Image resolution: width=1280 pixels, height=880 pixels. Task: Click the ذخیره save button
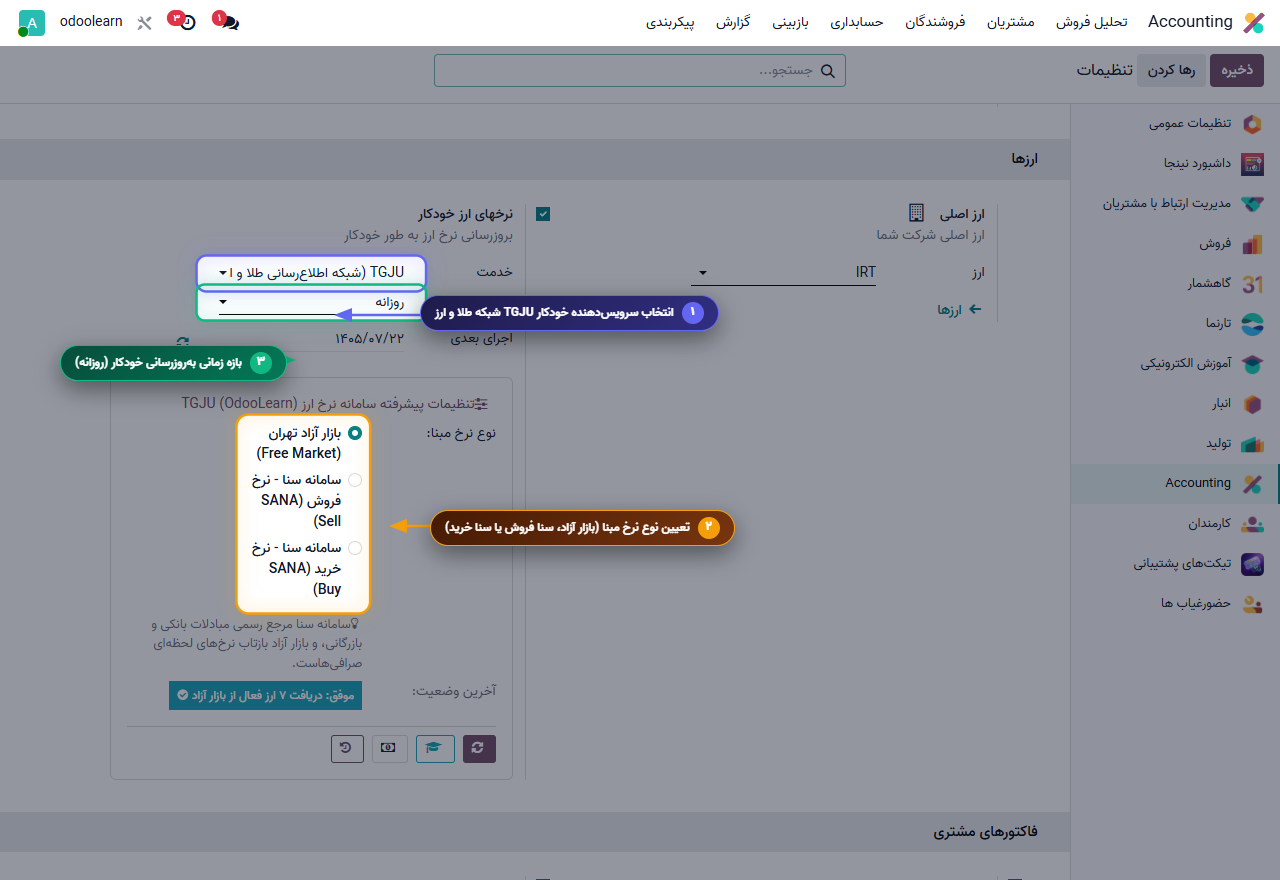point(1237,70)
